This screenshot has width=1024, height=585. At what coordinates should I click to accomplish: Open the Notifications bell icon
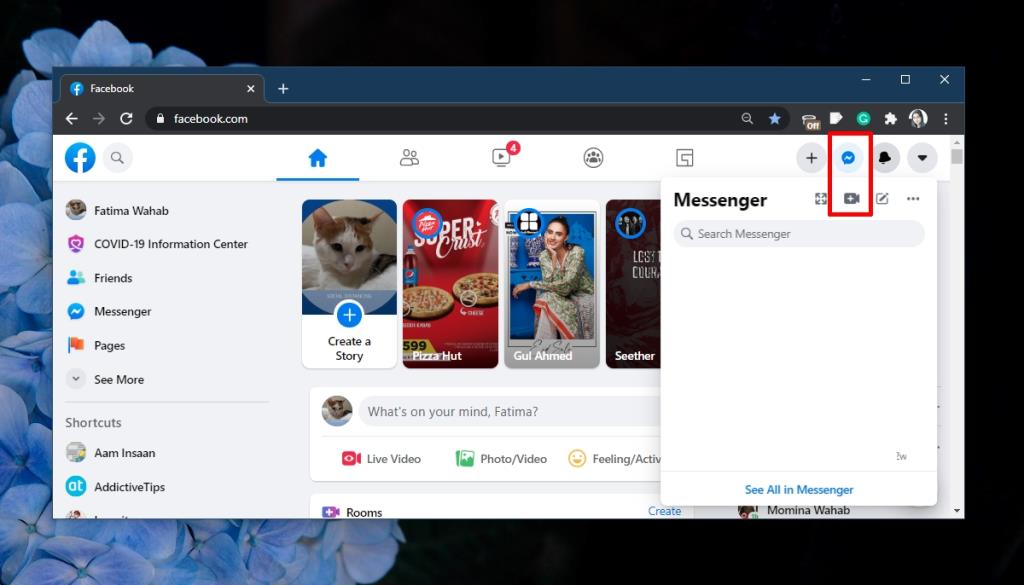pyautogui.click(x=886, y=157)
